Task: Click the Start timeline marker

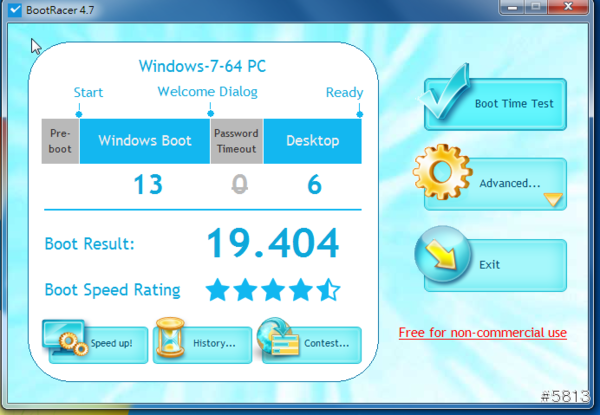Action: 79,114
